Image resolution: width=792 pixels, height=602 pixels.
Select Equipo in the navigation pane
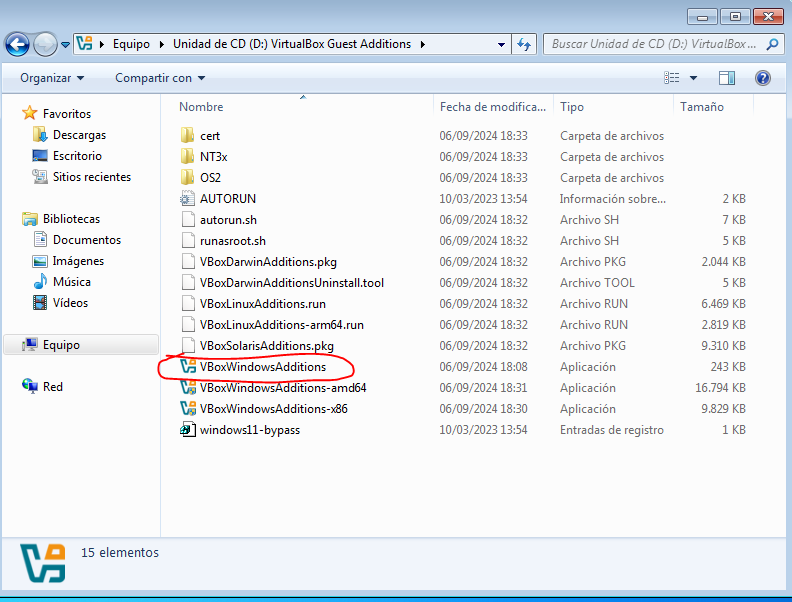pyautogui.click(x=61, y=345)
